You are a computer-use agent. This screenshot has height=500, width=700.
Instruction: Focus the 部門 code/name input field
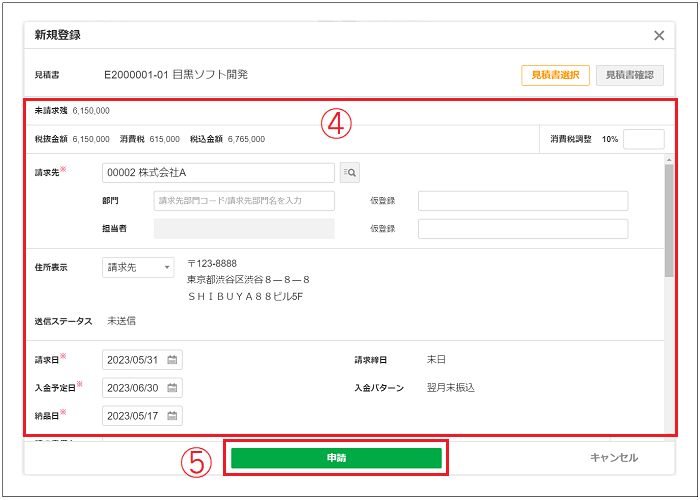pos(244,201)
